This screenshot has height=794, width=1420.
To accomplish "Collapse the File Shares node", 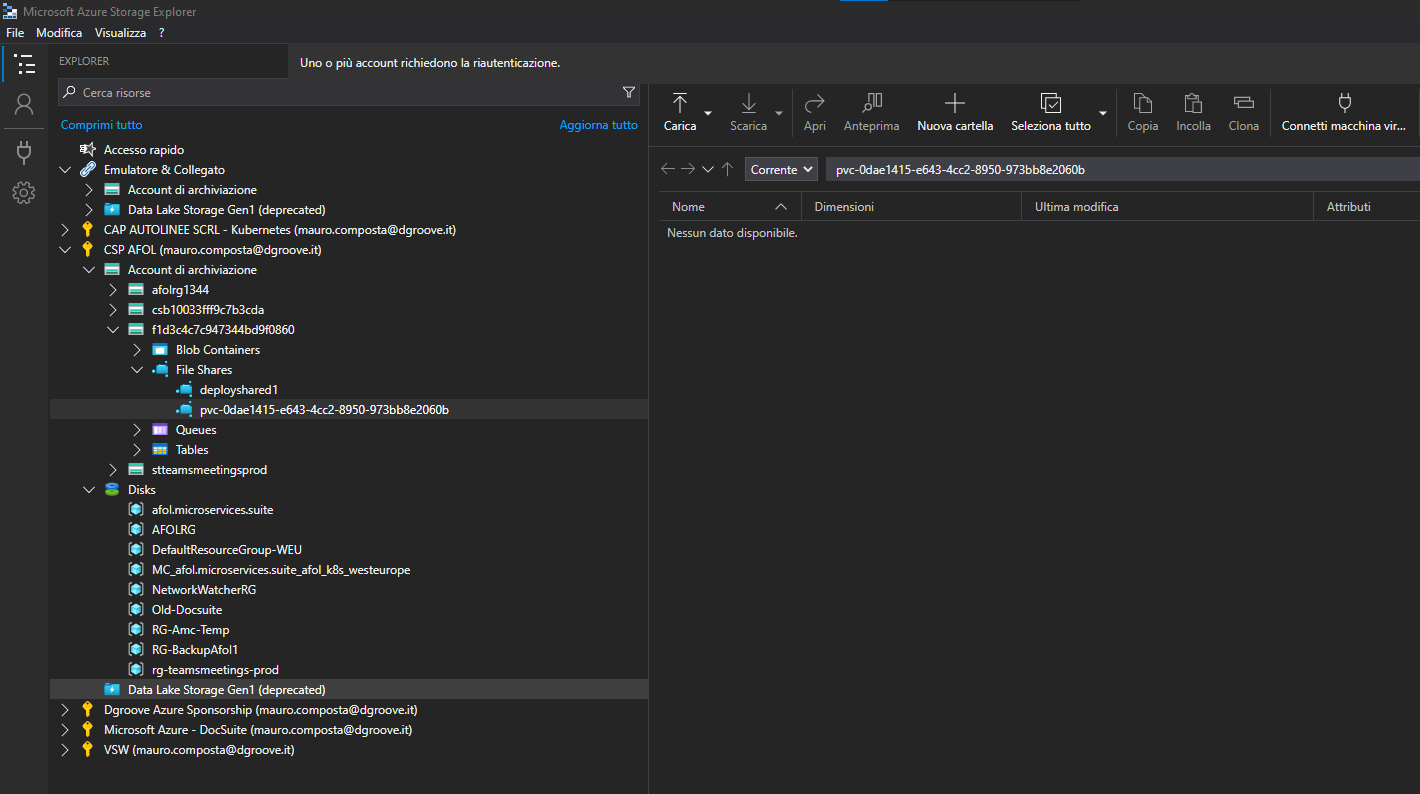I will (x=137, y=369).
